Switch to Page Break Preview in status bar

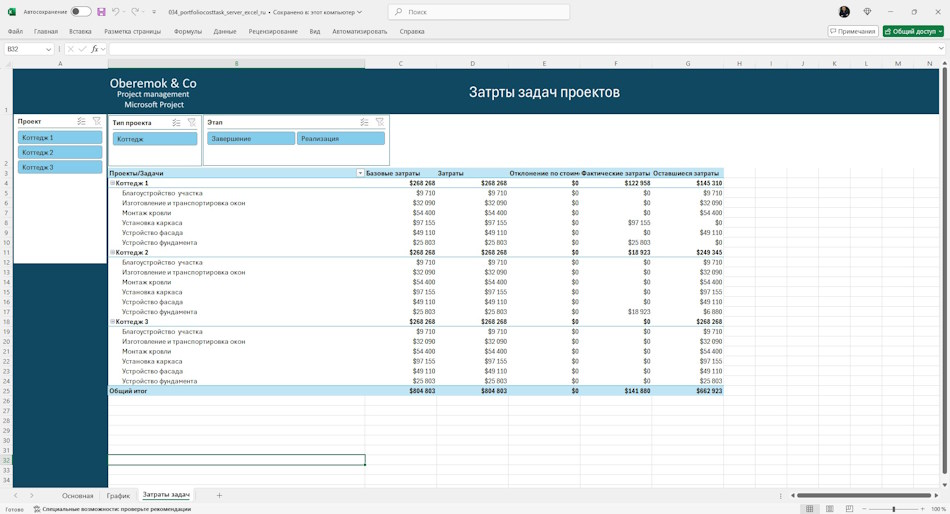(x=849, y=509)
